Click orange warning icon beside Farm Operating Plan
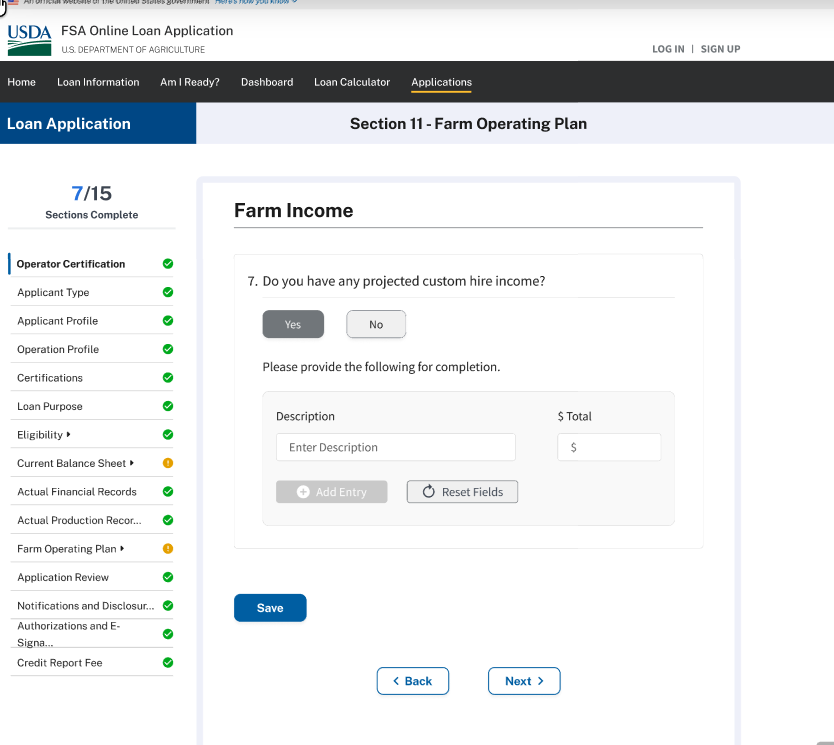 pyautogui.click(x=168, y=549)
